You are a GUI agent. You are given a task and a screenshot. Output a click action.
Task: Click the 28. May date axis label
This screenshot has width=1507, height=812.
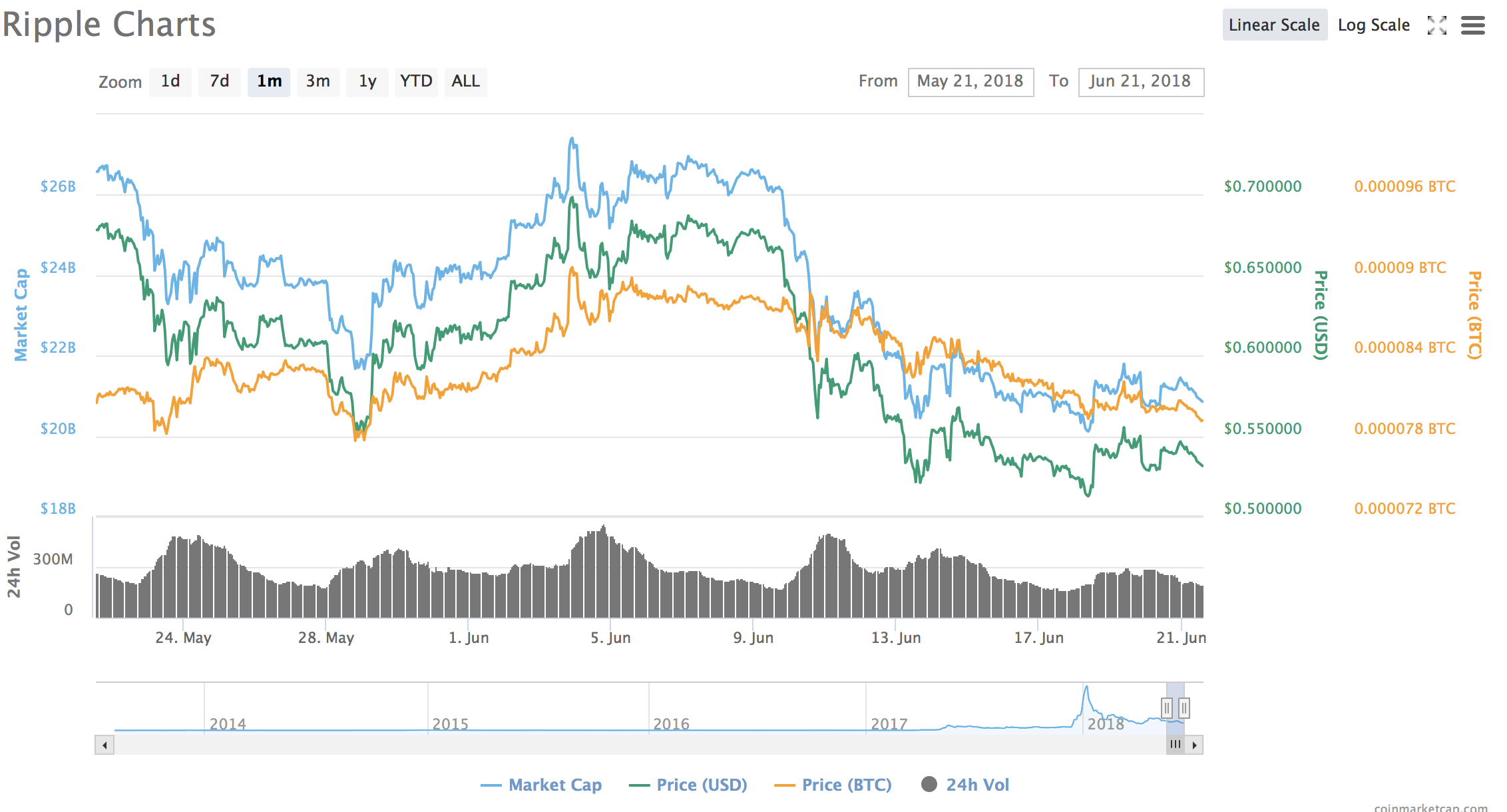click(x=326, y=638)
